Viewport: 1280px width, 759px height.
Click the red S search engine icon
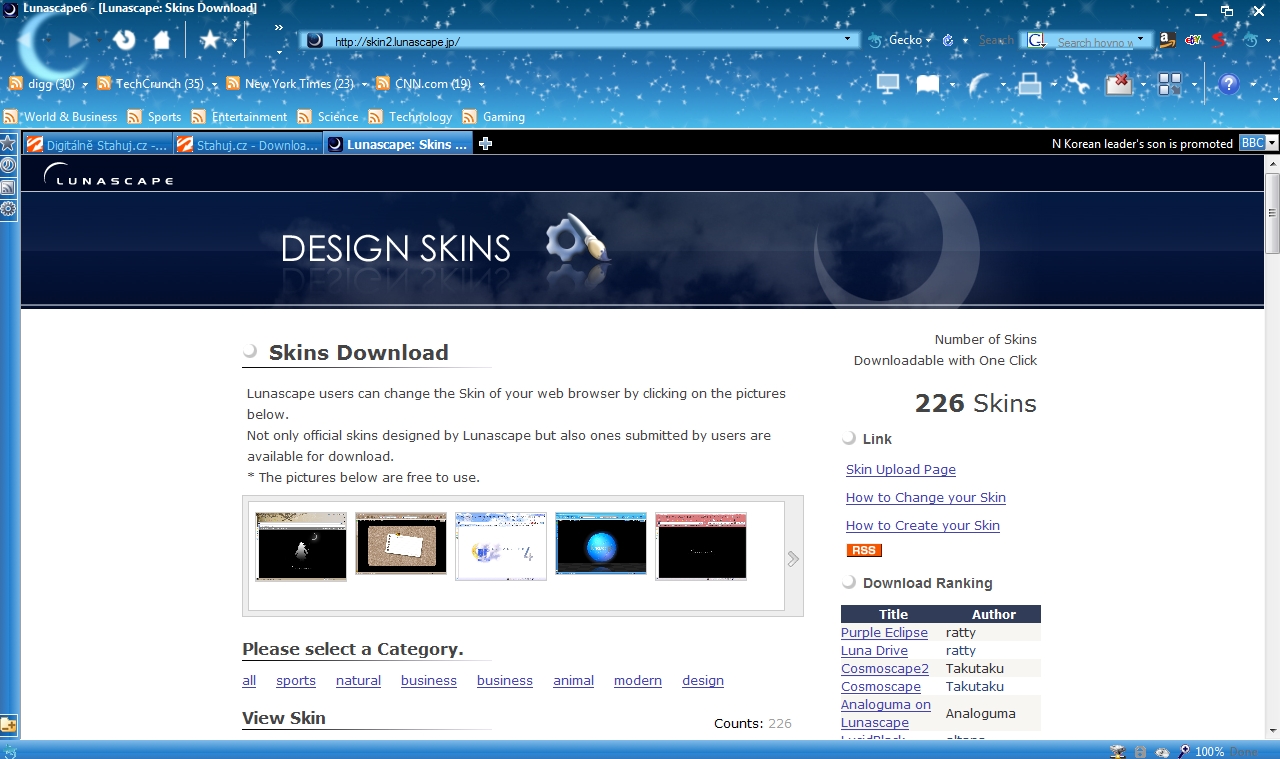(x=1221, y=40)
